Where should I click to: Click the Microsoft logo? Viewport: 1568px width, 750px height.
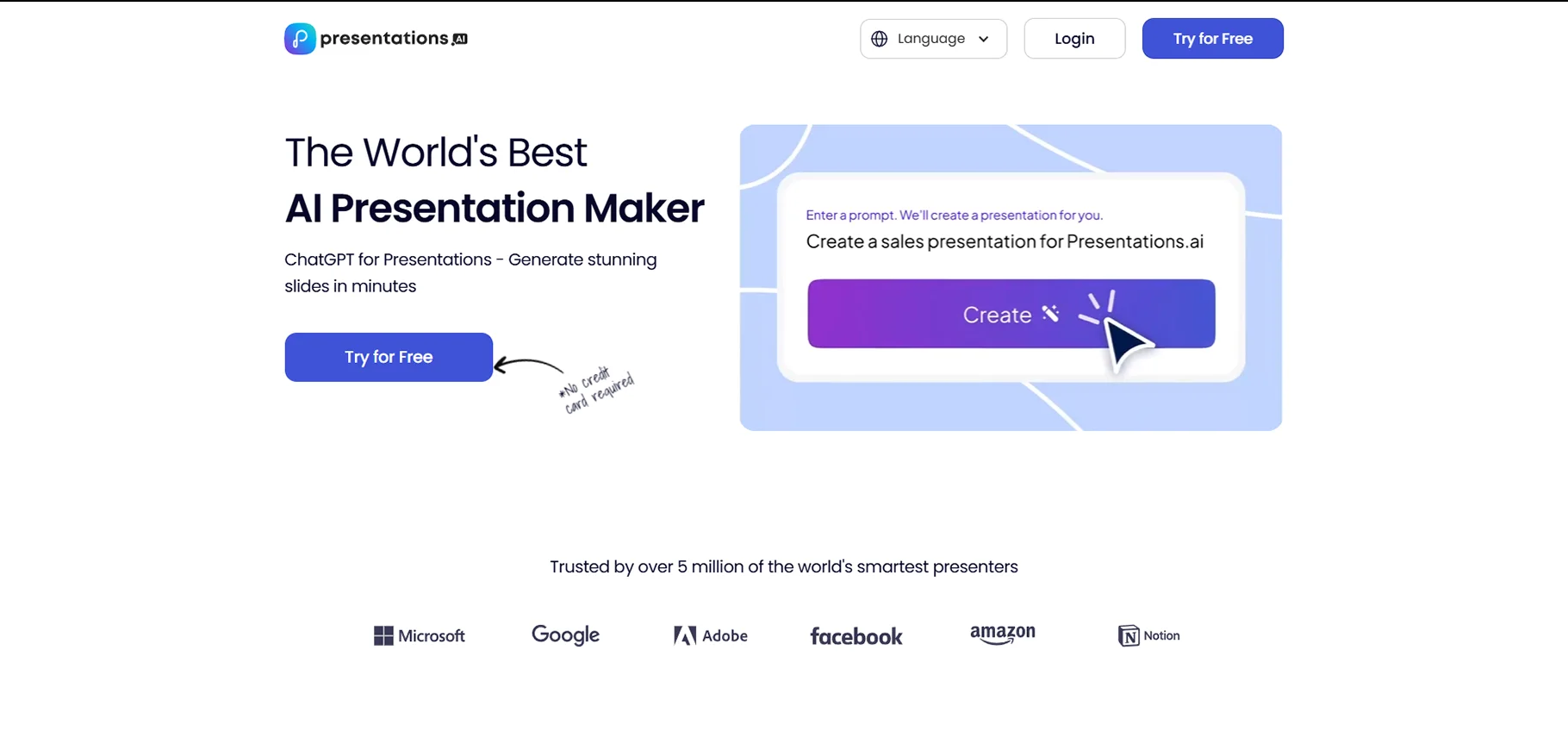tap(420, 635)
